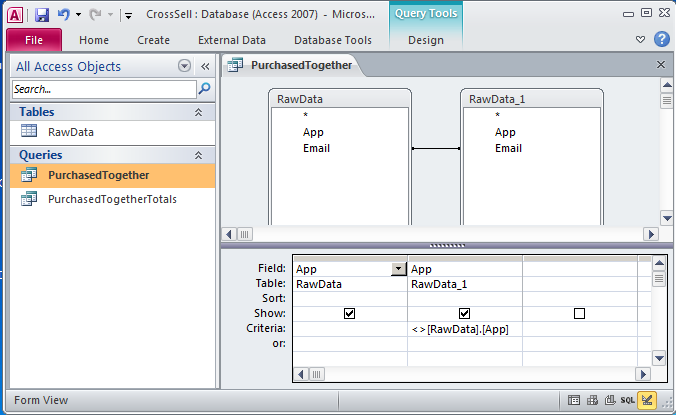Screen dimensions: 676x415
Task: Open the PurchasedTogetherTotals query
Action: tap(112, 199)
